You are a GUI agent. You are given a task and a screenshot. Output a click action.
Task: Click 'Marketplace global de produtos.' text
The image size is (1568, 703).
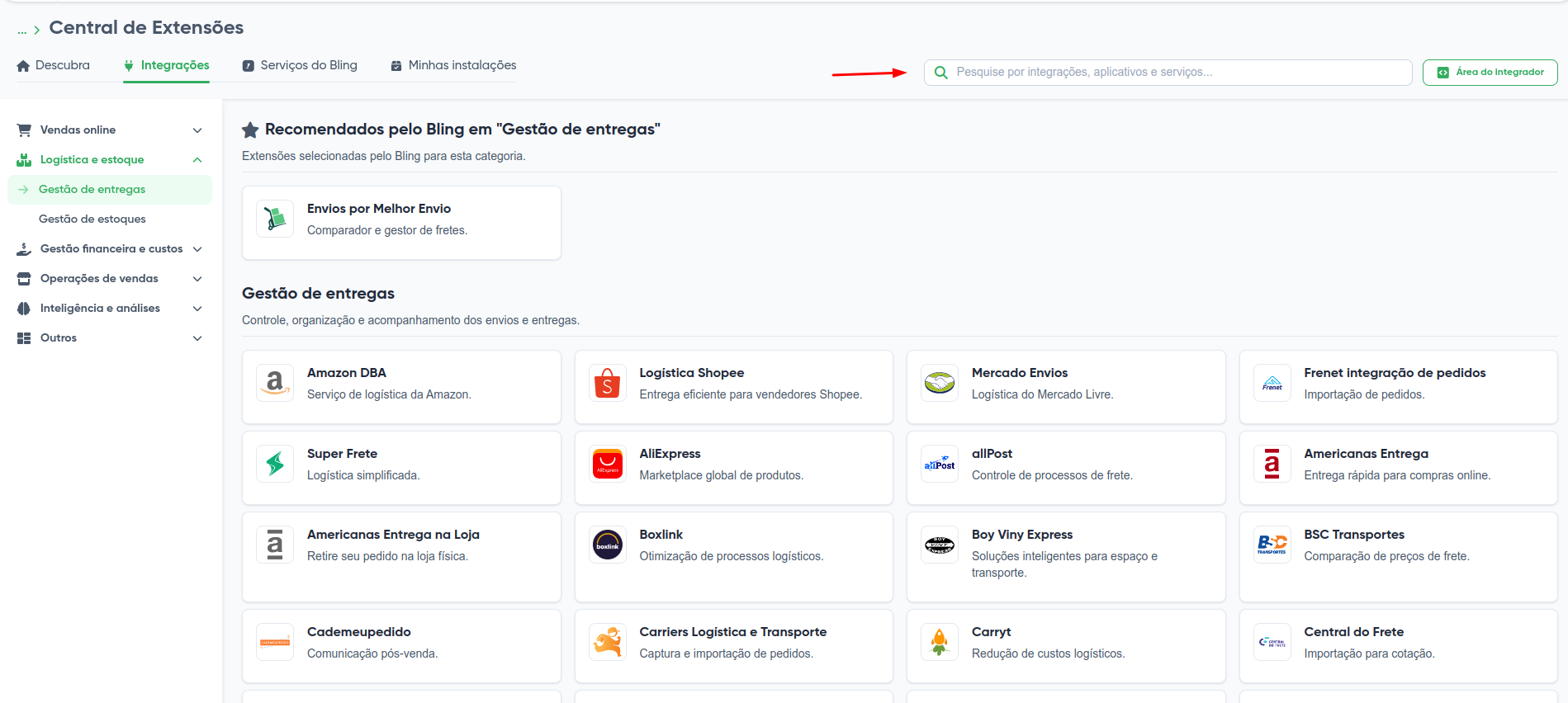721,475
